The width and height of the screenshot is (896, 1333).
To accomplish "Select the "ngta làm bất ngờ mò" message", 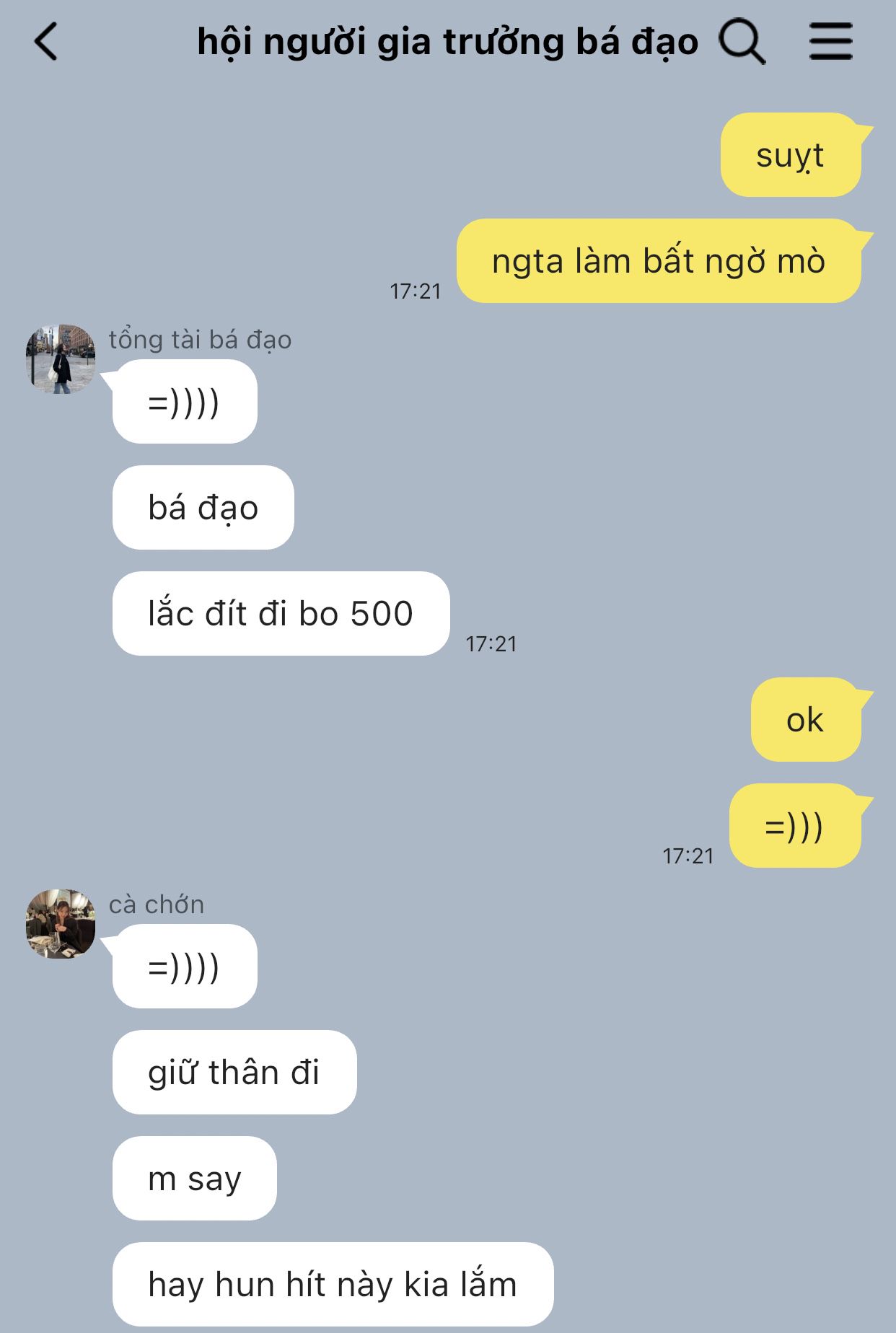I will click(659, 260).
